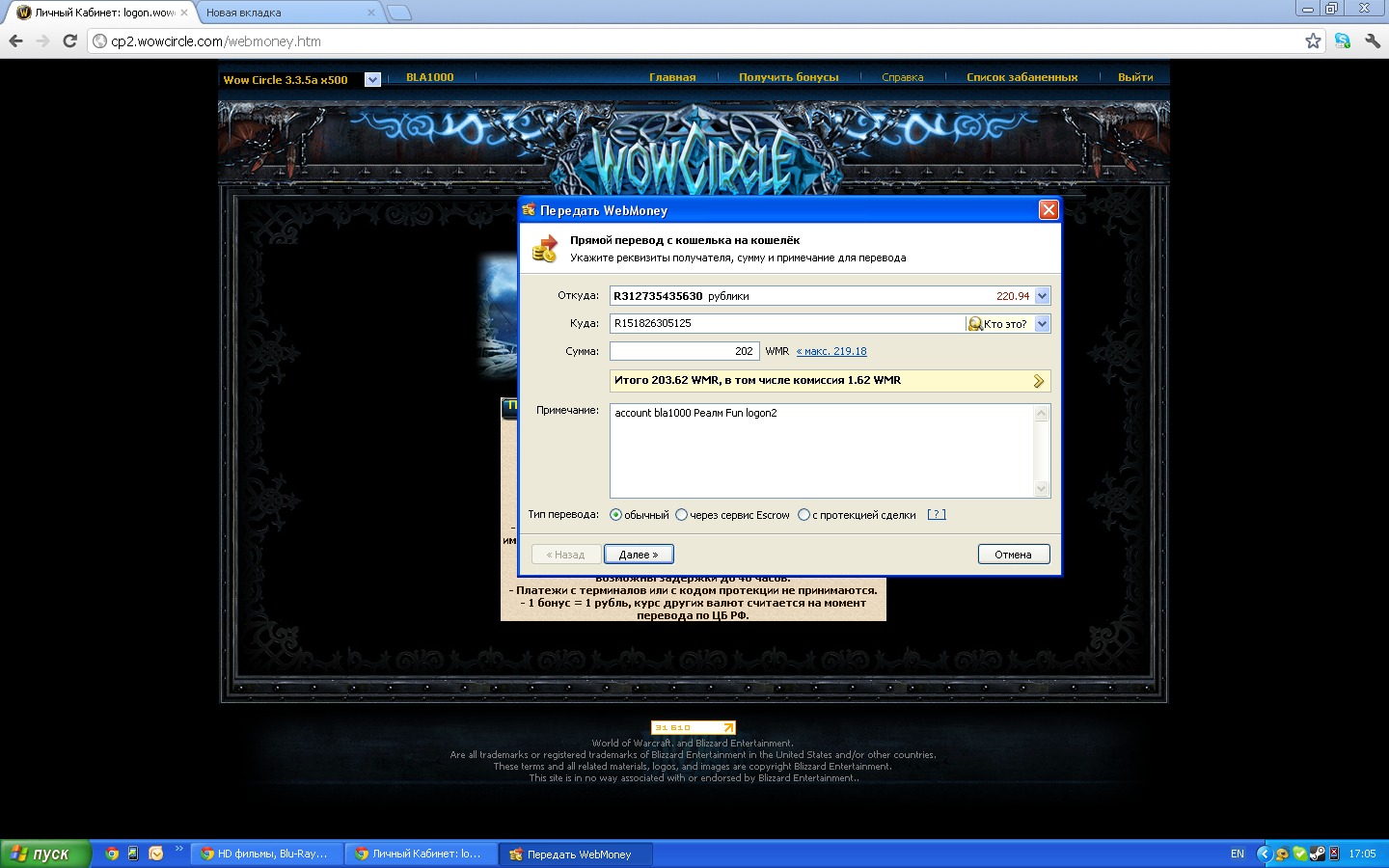Screen dimensions: 1389x868
Task: Click Выйти to log out
Action: point(1135,77)
